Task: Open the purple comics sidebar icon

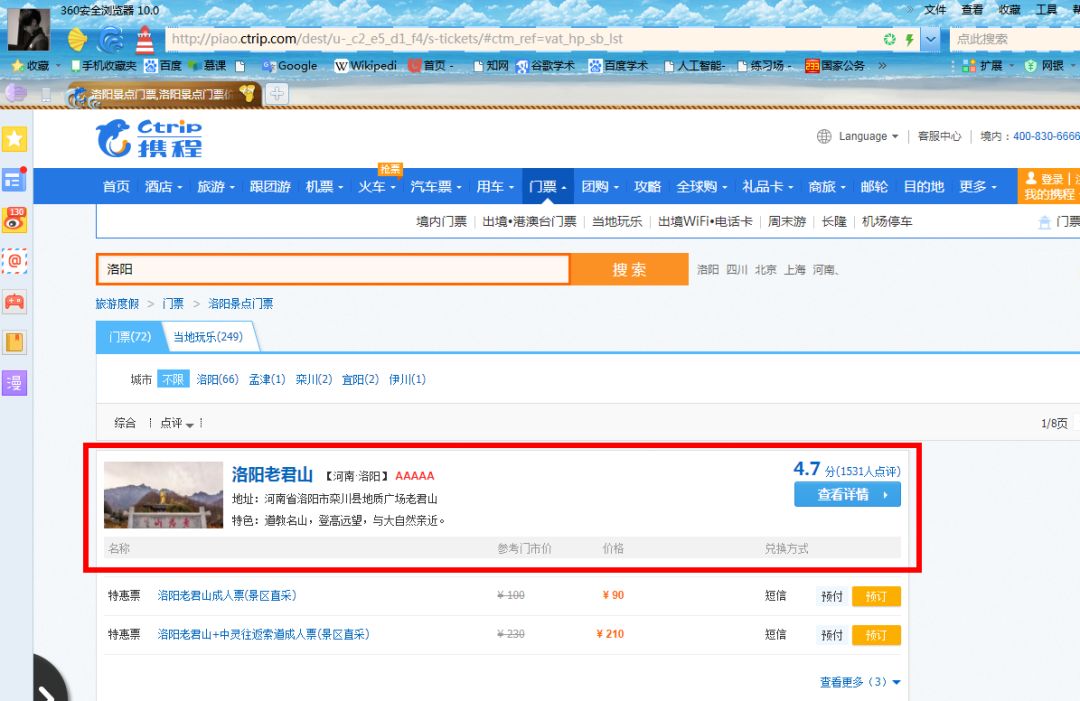Action: (x=14, y=383)
